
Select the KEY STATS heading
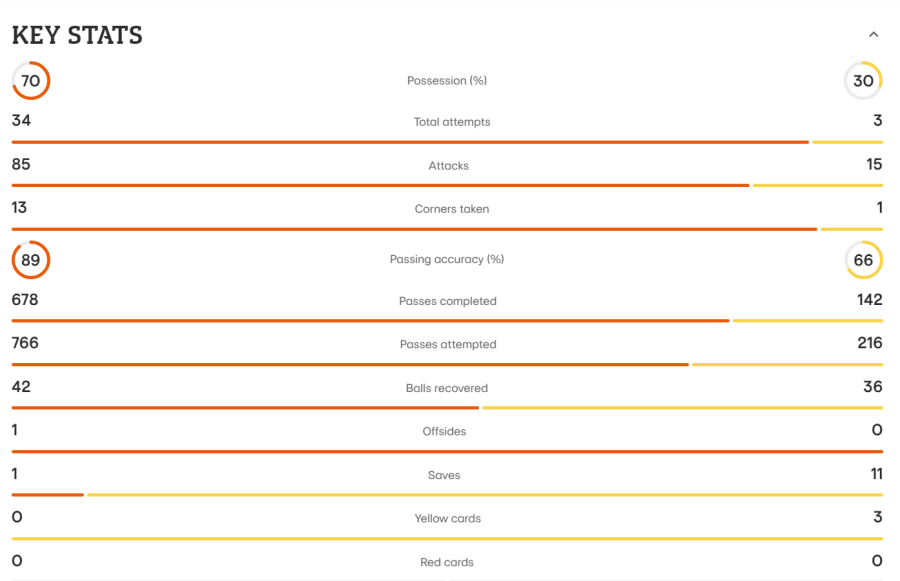pyautogui.click(x=77, y=35)
